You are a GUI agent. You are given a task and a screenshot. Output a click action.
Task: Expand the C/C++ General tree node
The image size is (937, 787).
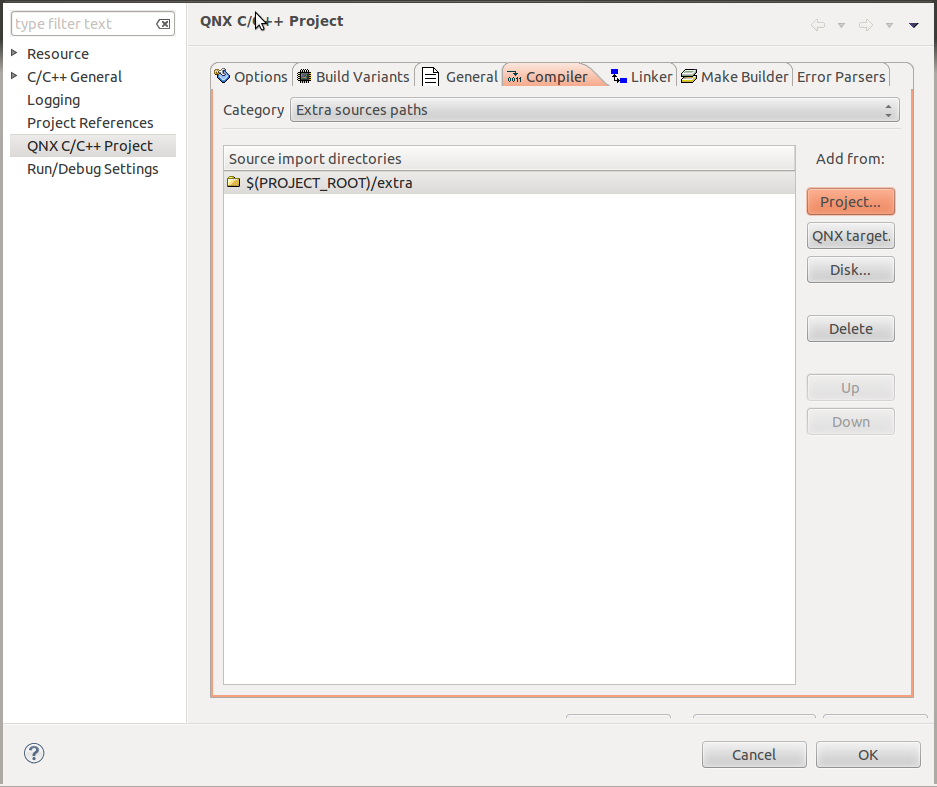click(14, 76)
